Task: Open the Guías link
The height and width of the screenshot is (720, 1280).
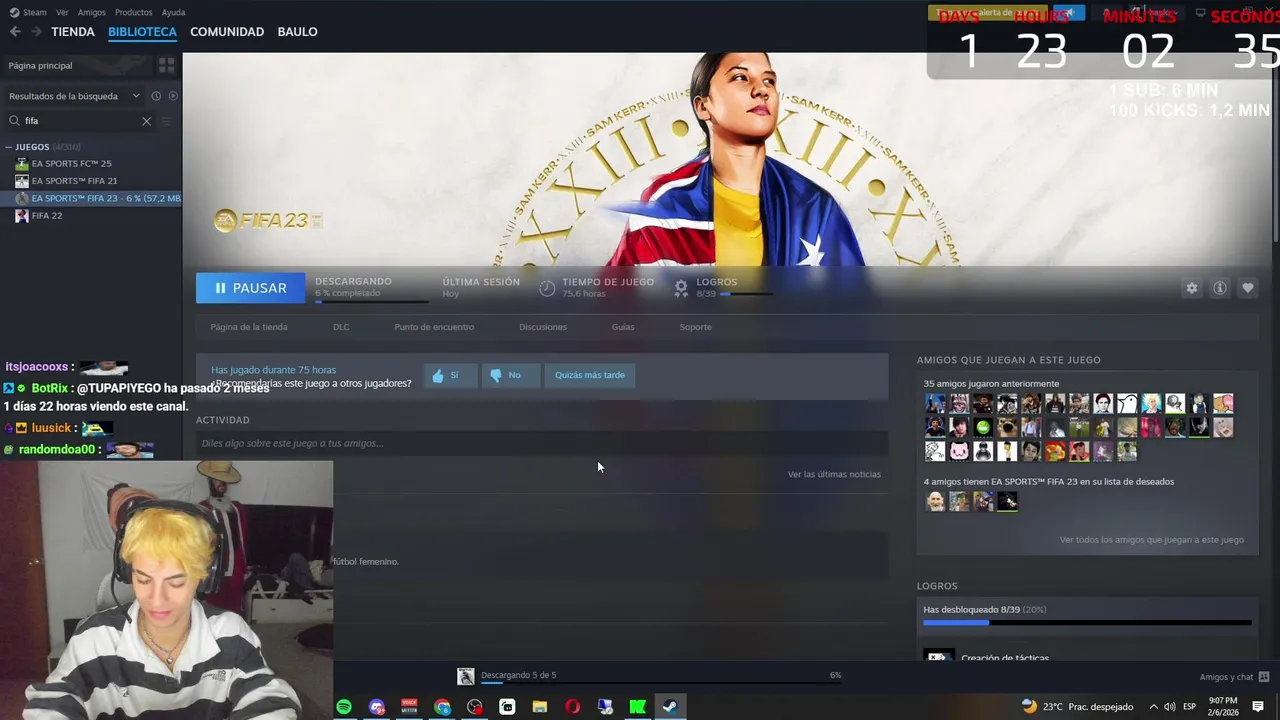Action: [x=623, y=327]
